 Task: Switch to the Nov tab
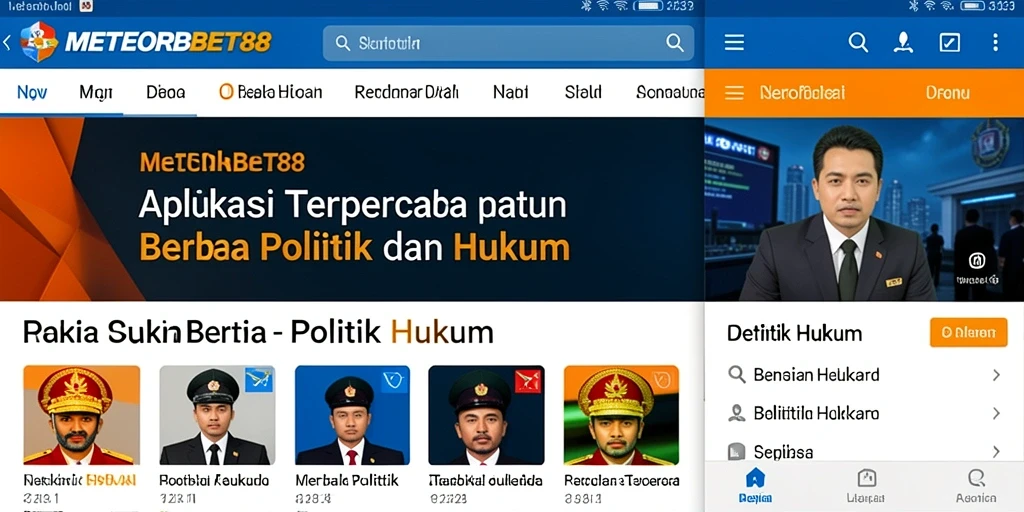(x=31, y=92)
